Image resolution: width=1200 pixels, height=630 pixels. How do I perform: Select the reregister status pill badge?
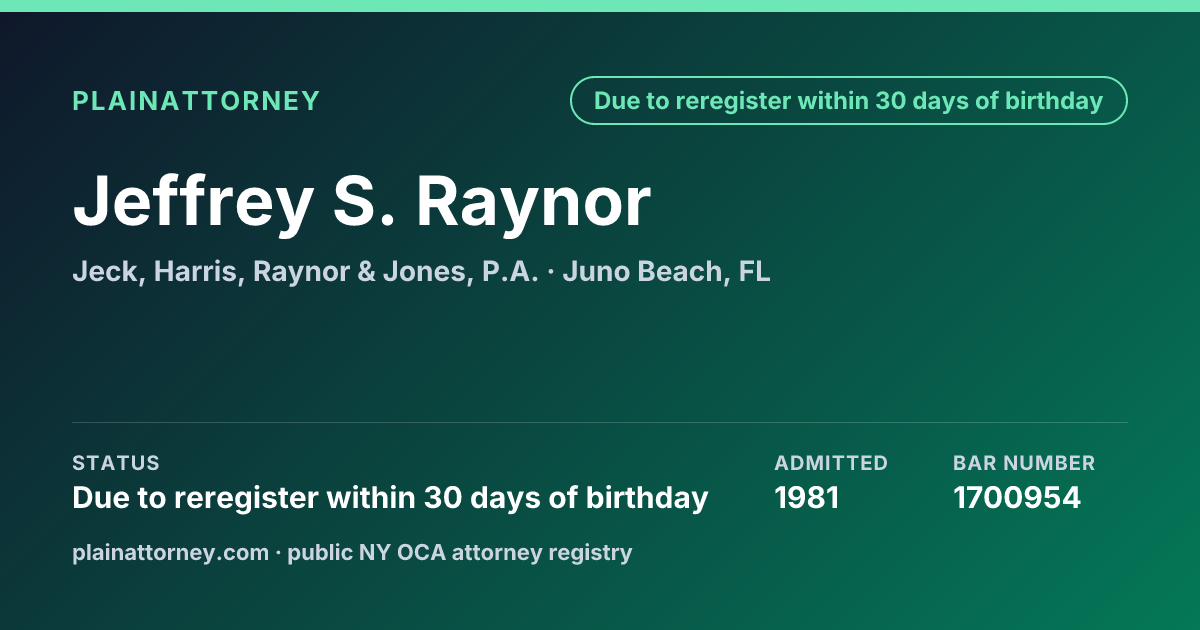[x=848, y=101]
